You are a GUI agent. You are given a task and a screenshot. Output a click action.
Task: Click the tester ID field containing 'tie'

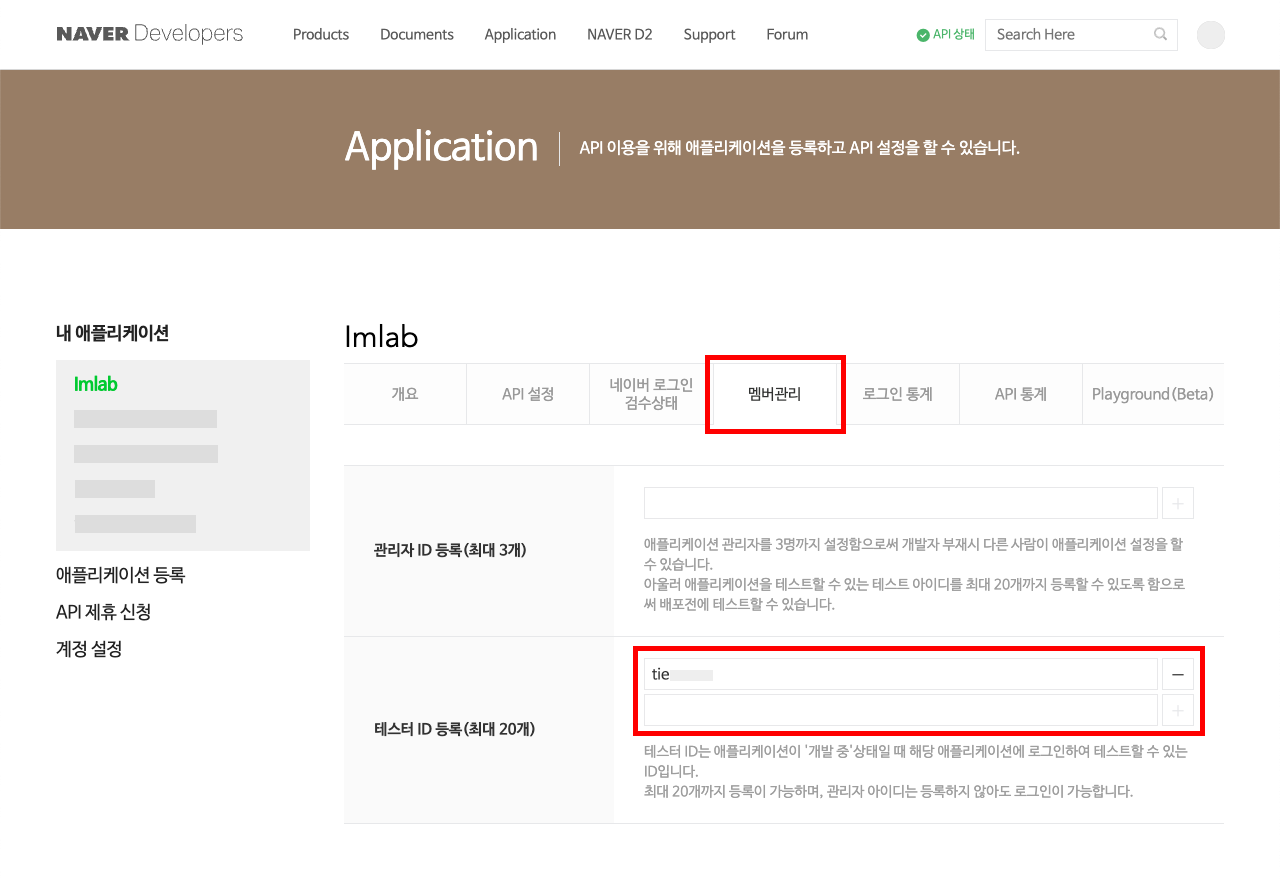click(901, 675)
